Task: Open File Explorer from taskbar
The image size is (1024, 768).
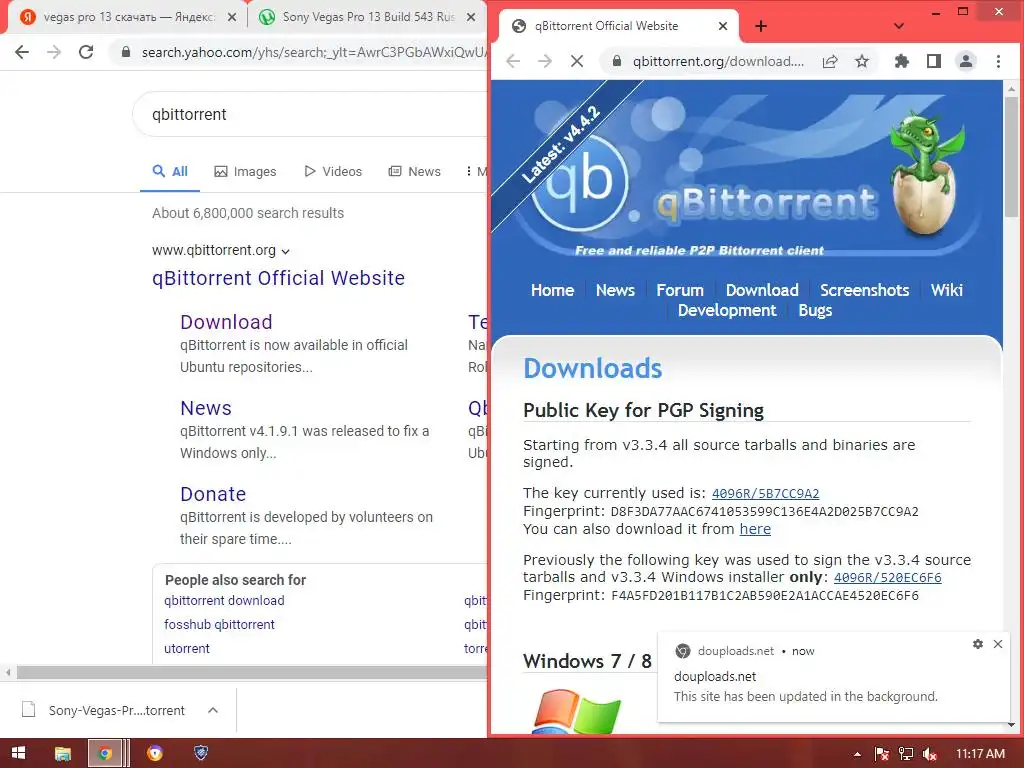Action: pos(63,754)
